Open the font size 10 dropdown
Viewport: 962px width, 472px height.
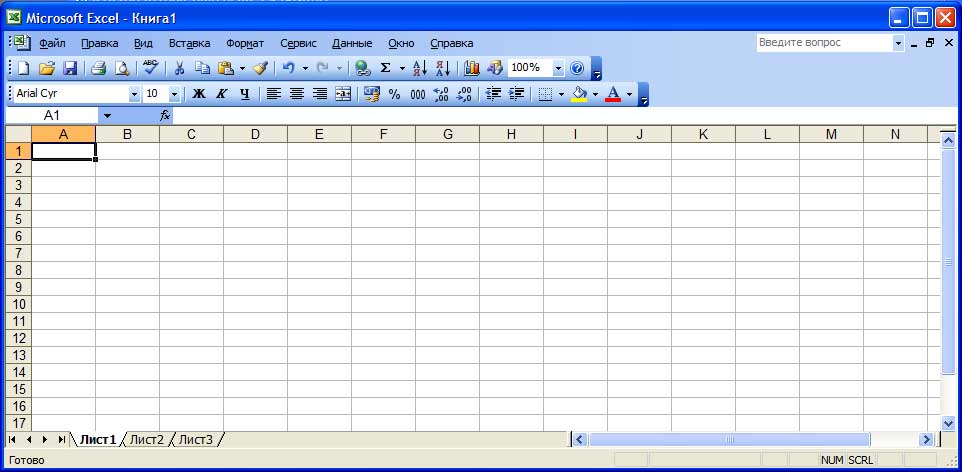[x=174, y=94]
